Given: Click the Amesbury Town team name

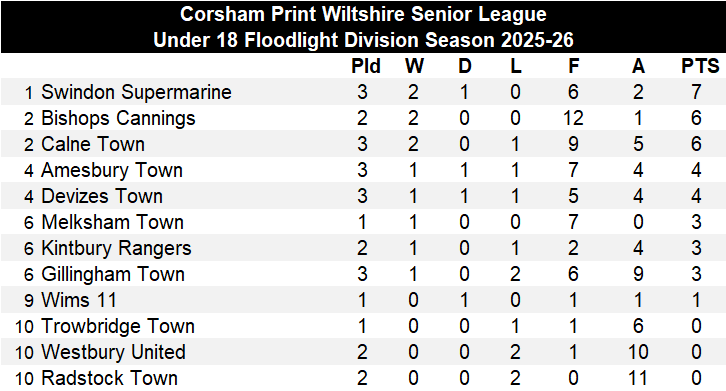Looking at the screenshot, I should point(112,170).
